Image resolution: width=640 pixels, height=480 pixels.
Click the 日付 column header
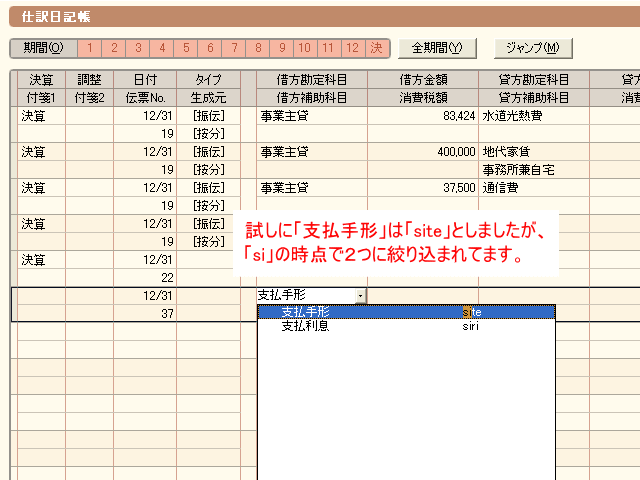pos(145,80)
